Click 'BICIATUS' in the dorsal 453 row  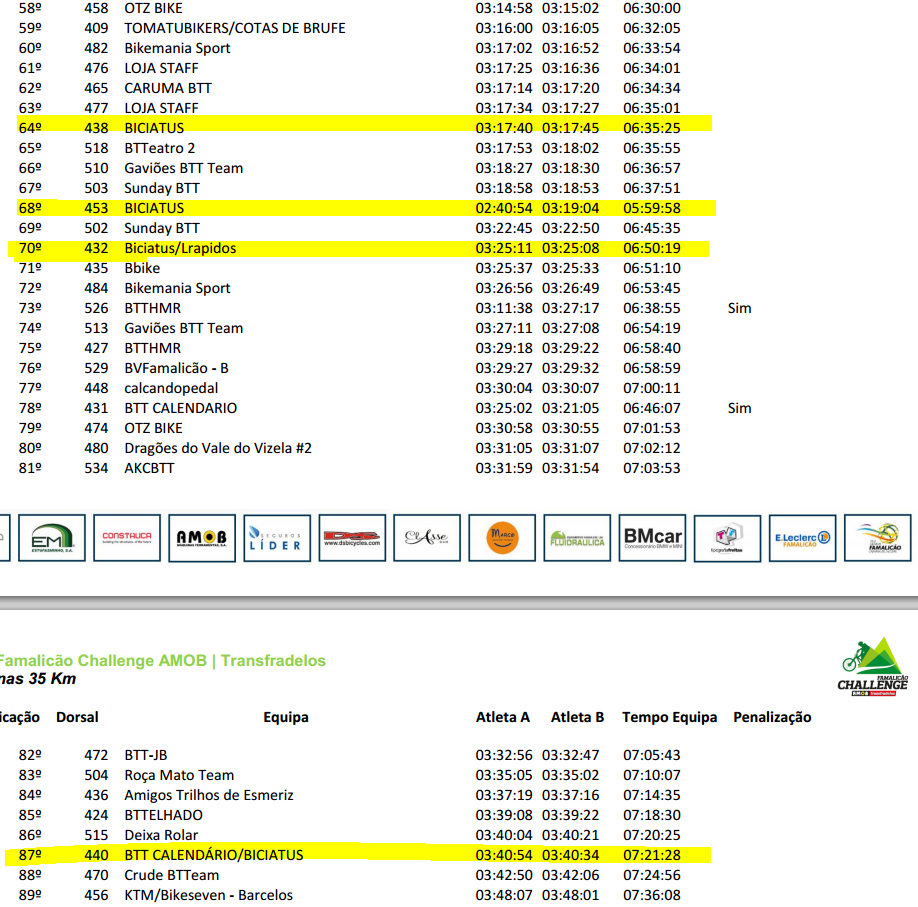(x=154, y=208)
